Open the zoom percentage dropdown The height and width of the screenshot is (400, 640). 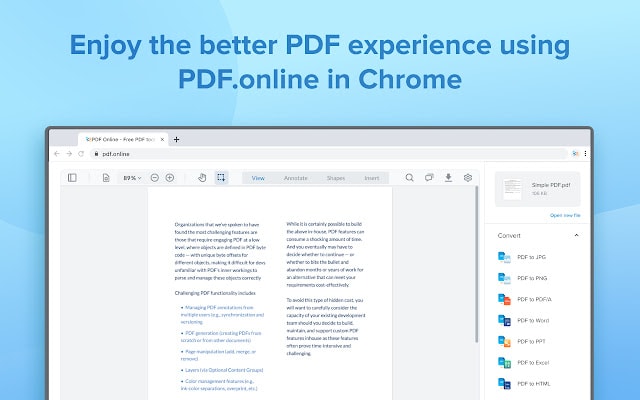coord(132,178)
